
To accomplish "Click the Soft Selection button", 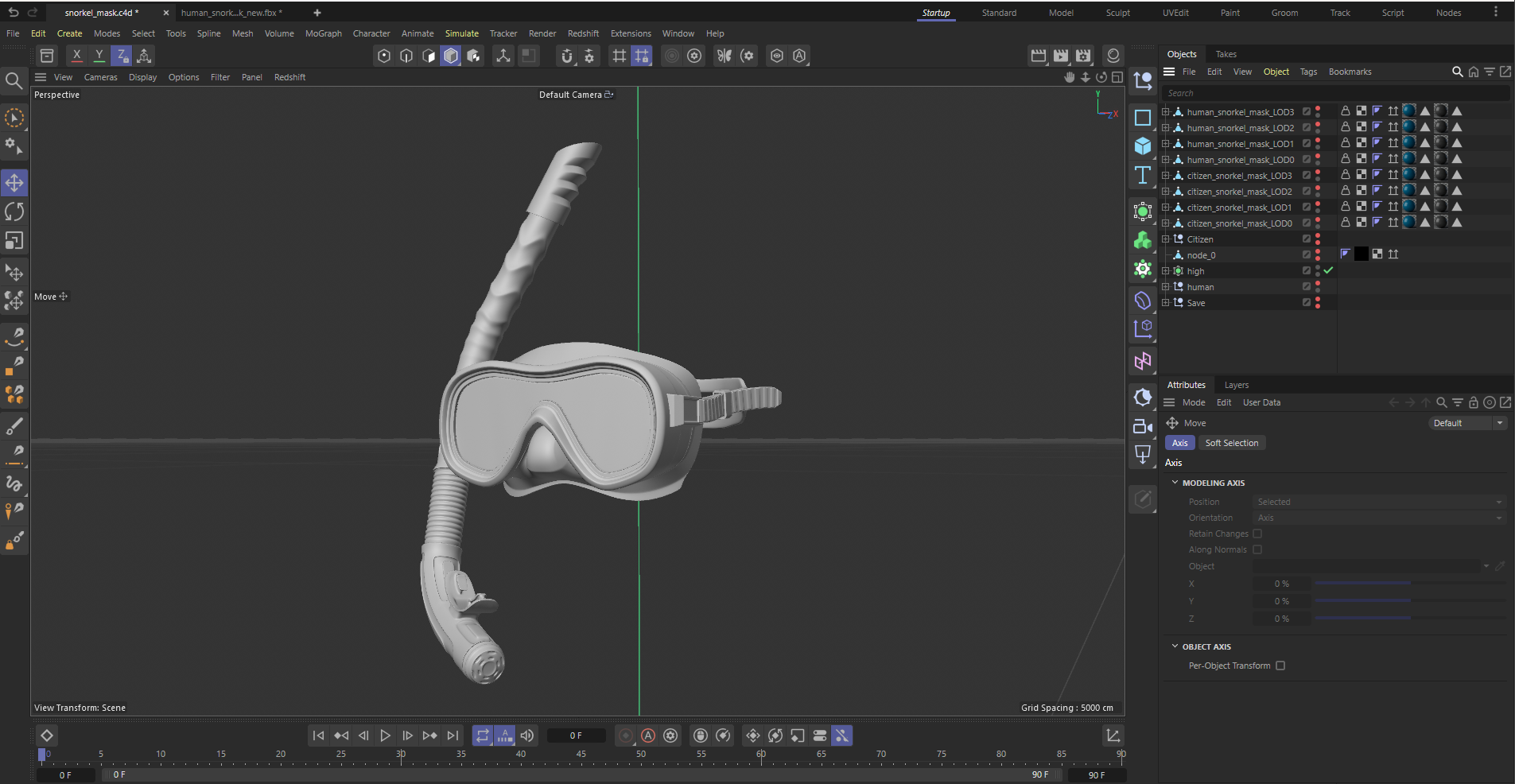I will [1231, 443].
